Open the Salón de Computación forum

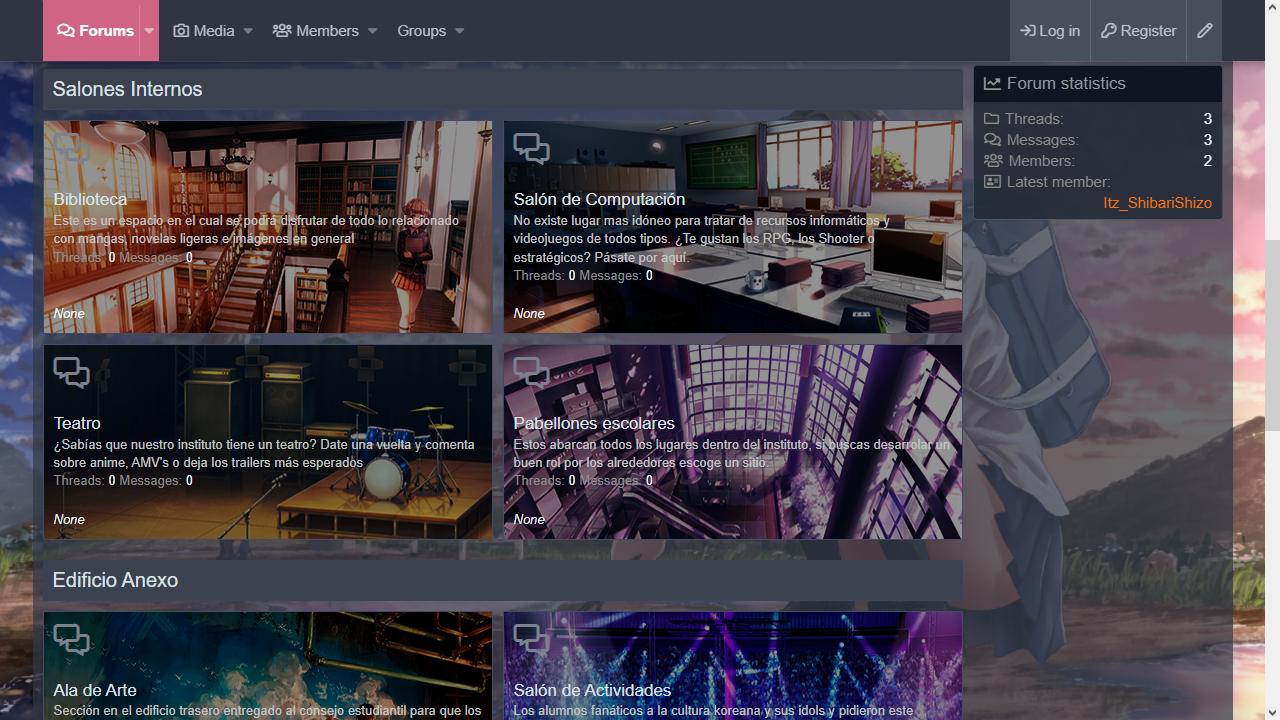(x=599, y=199)
